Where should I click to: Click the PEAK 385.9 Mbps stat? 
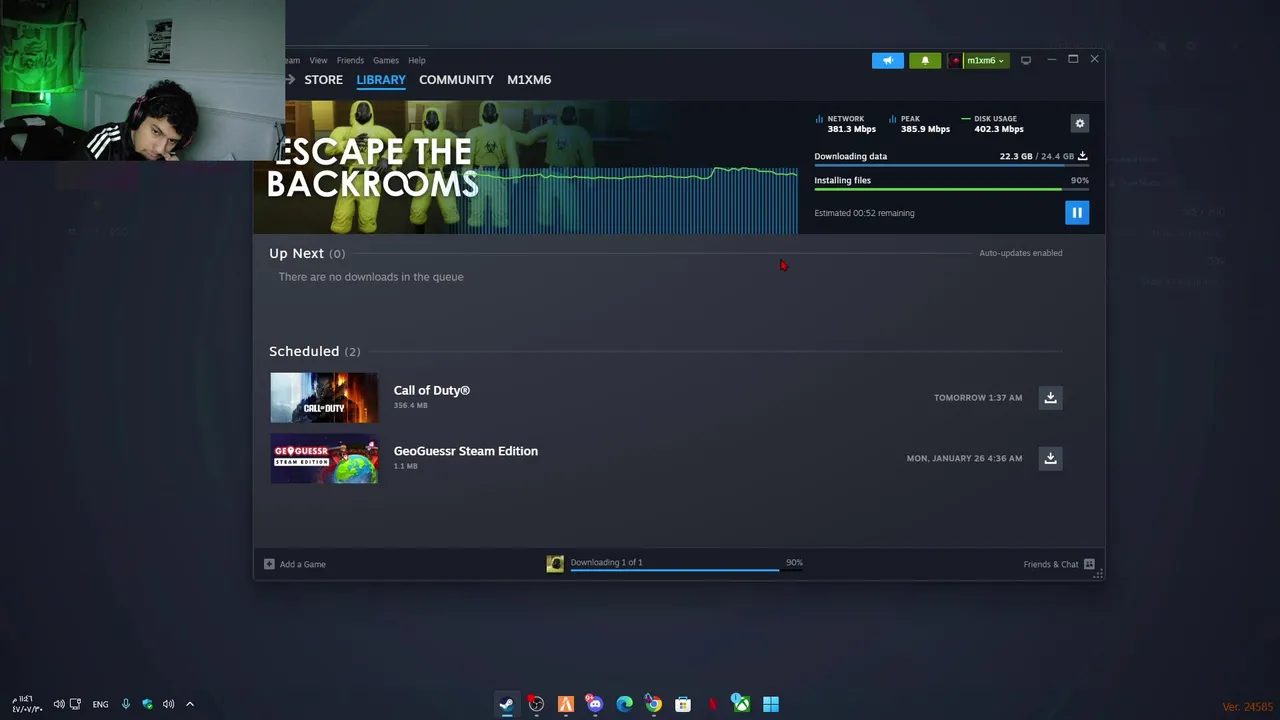(919, 124)
